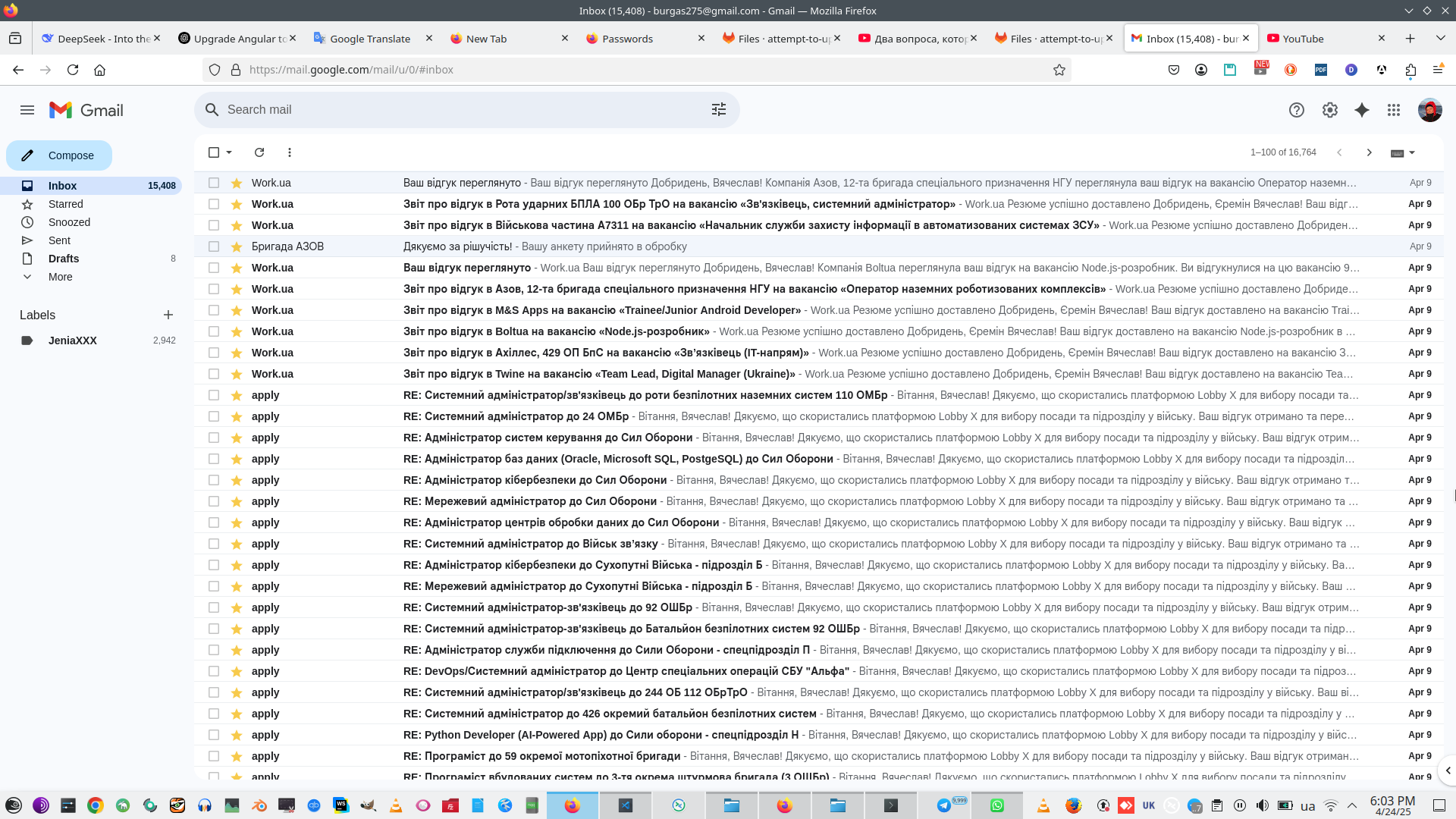Open the Google apps grid
1456x819 pixels.
(x=1394, y=110)
